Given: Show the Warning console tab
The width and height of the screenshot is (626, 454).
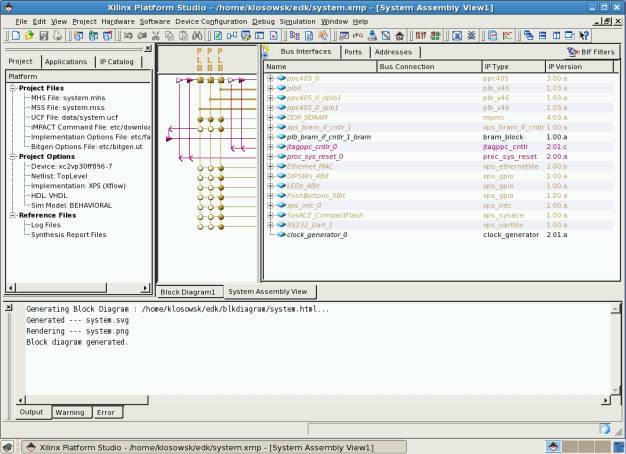Looking at the screenshot, I should pos(70,411).
